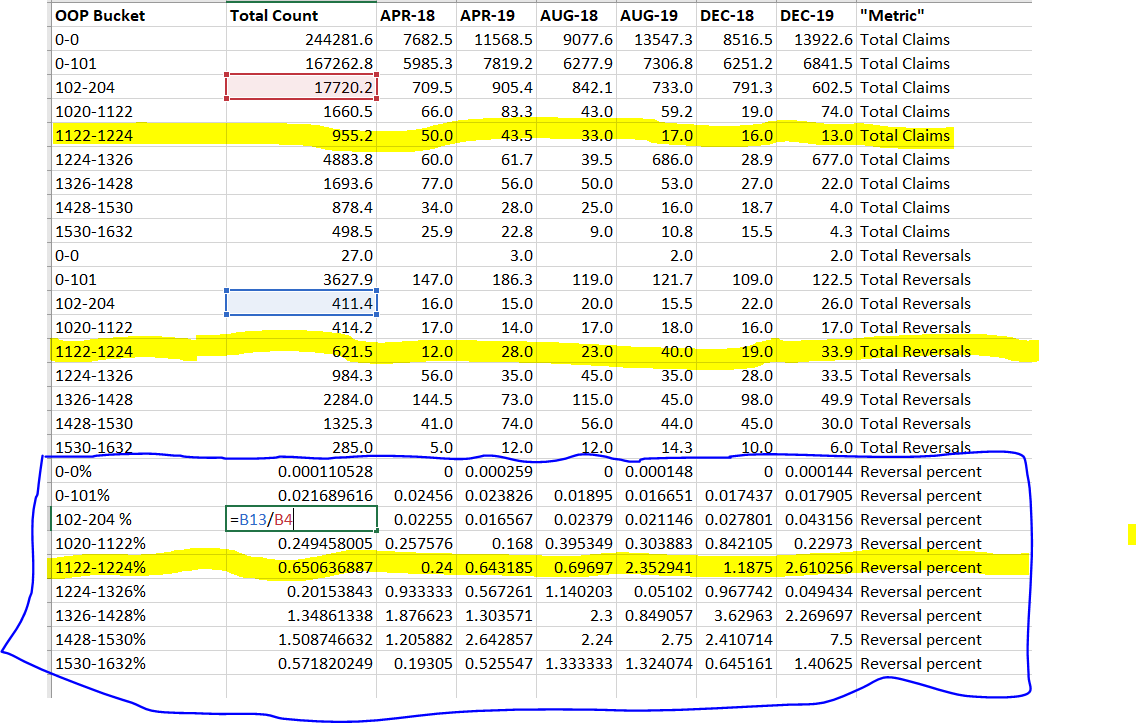The width and height of the screenshot is (1136, 723).
Task: Click the AUG-19 column header
Action: [656, 15]
